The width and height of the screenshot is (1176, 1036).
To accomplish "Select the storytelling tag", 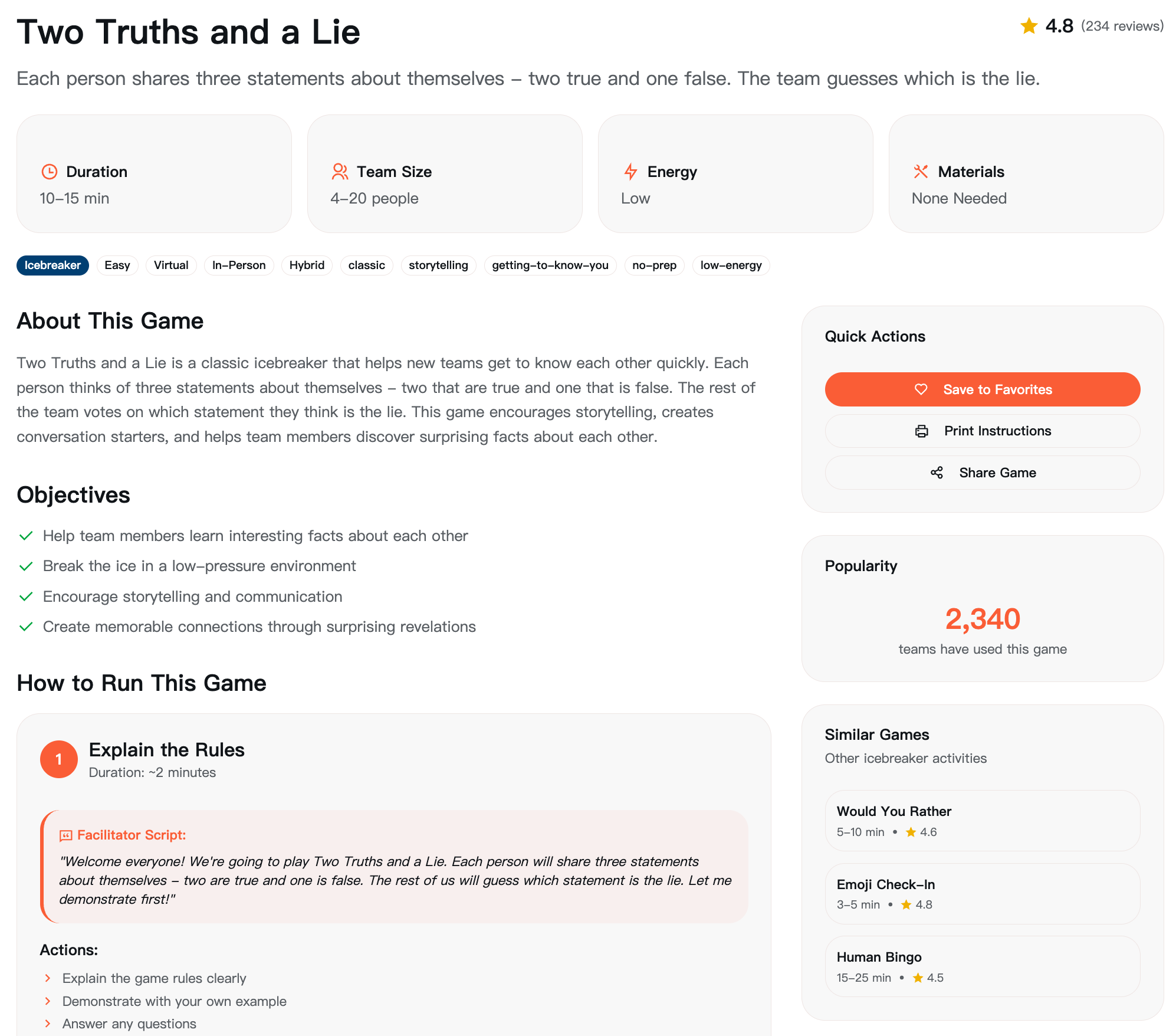I will point(438,265).
